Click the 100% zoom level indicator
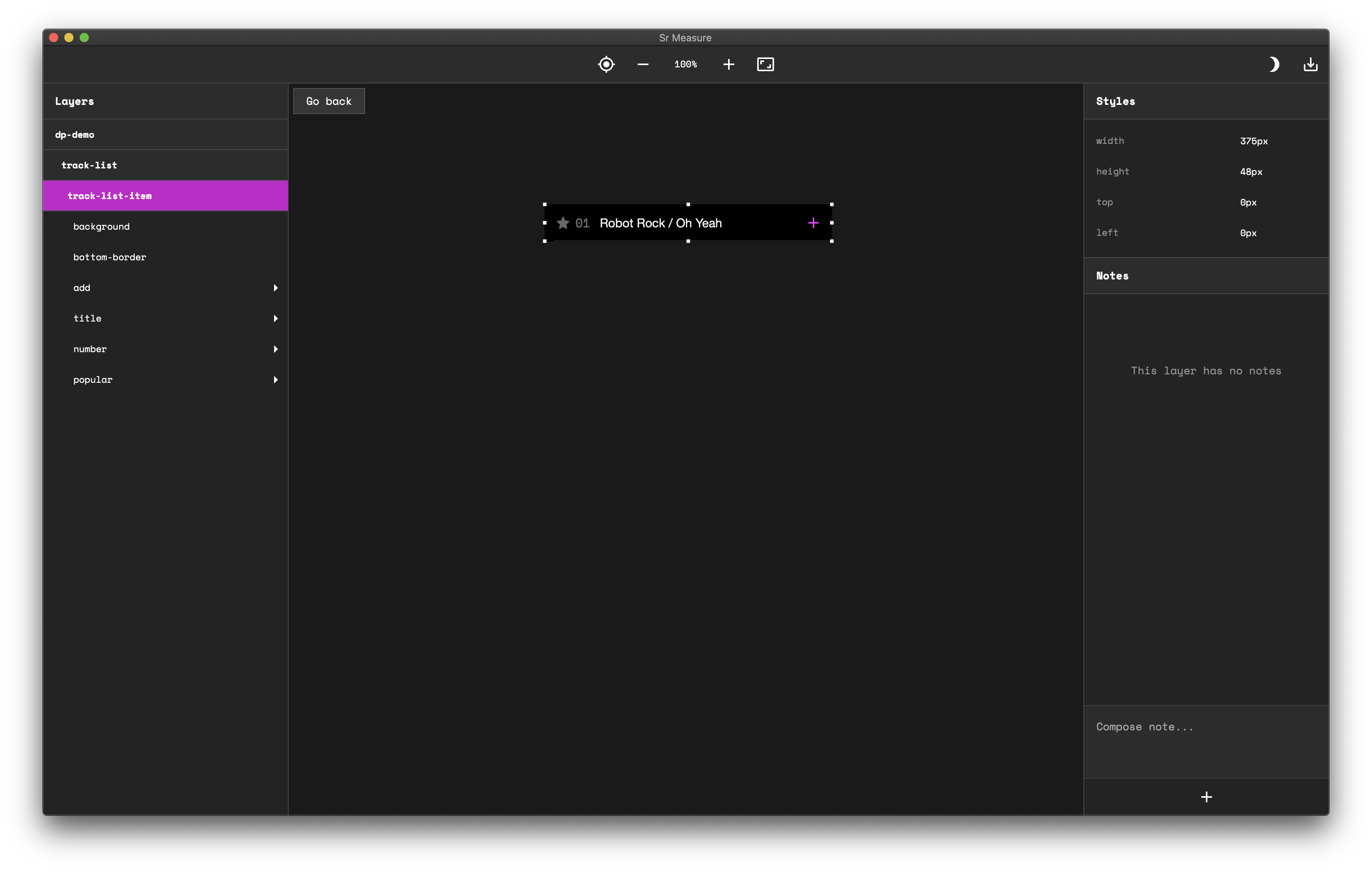This screenshot has width=1372, height=872. click(x=686, y=64)
